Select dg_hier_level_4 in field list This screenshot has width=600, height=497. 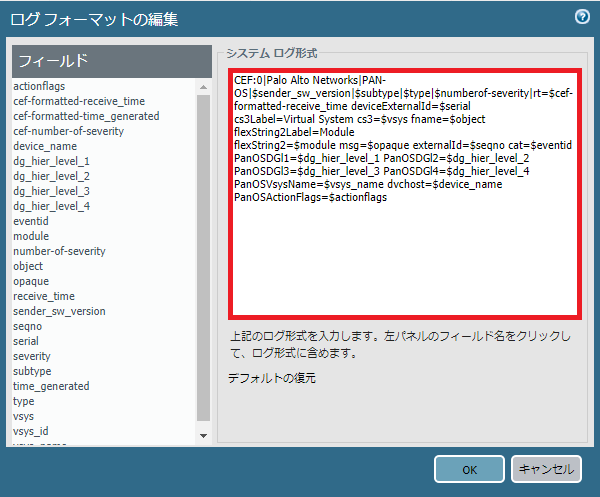tap(51, 206)
